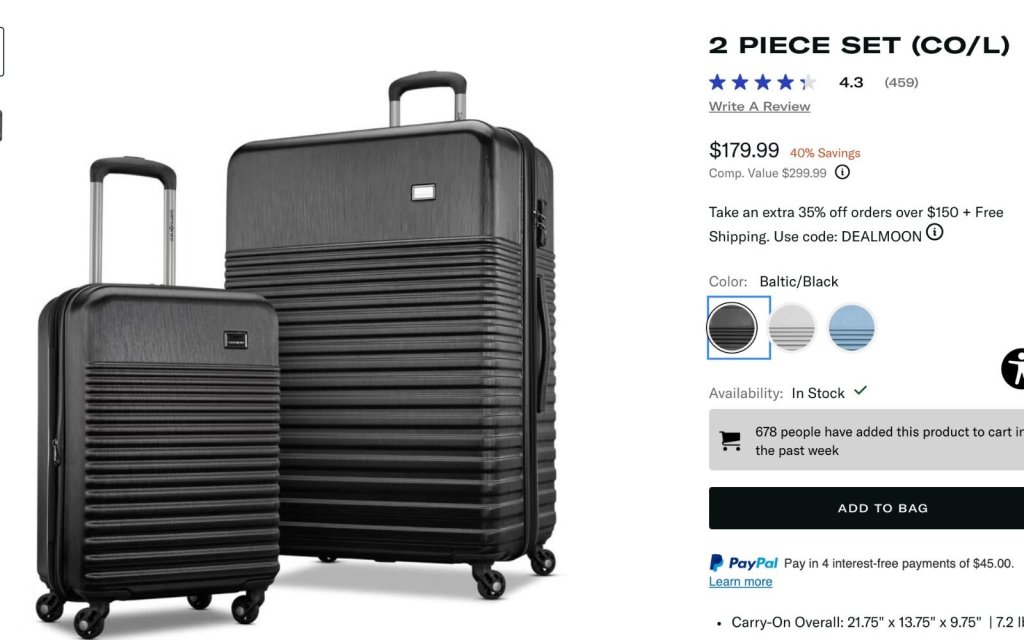
Task: Click the first rating star
Action: (717, 82)
